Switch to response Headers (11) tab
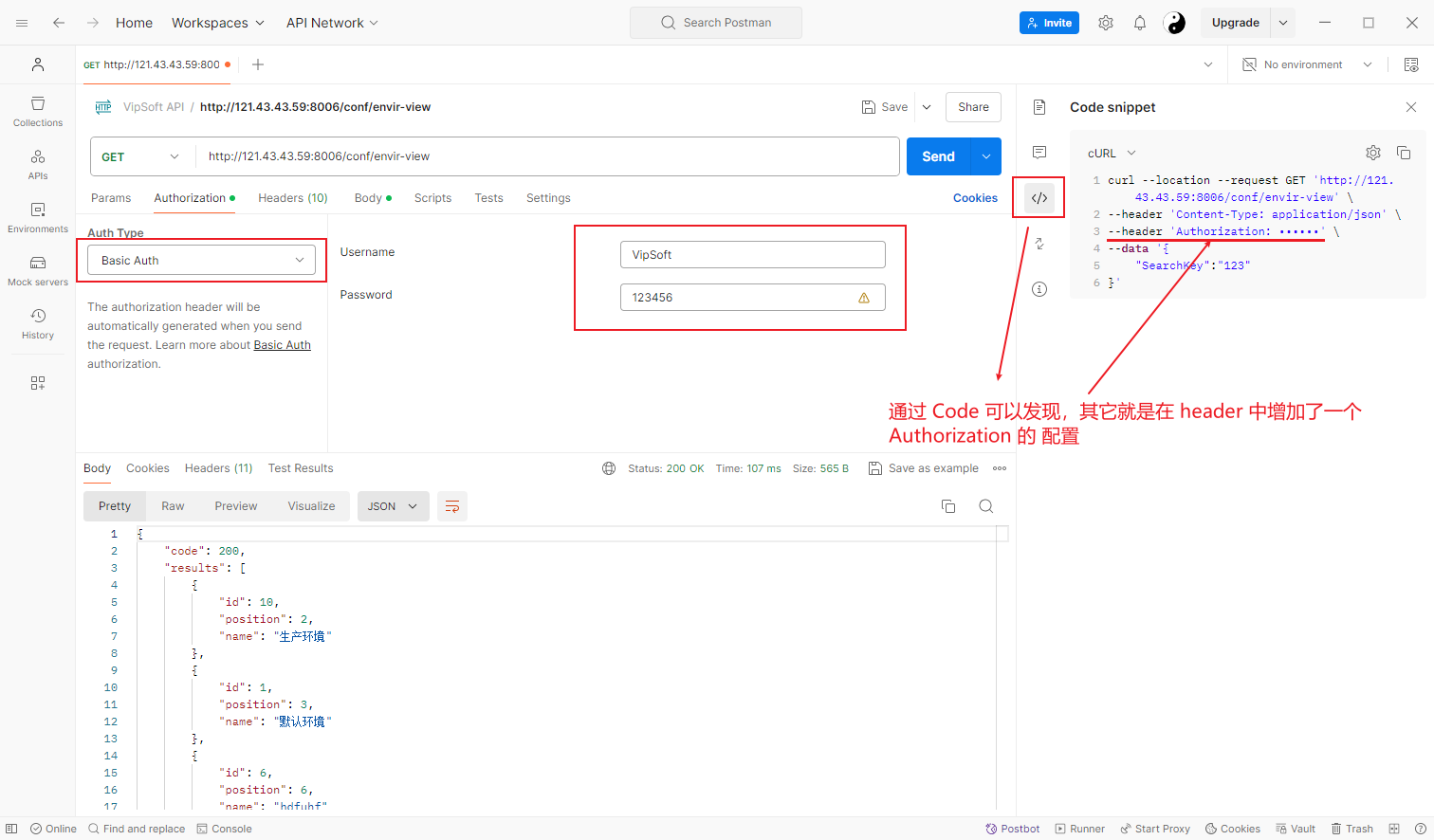Image resolution: width=1434 pixels, height=840 pixels. [218, 468]
